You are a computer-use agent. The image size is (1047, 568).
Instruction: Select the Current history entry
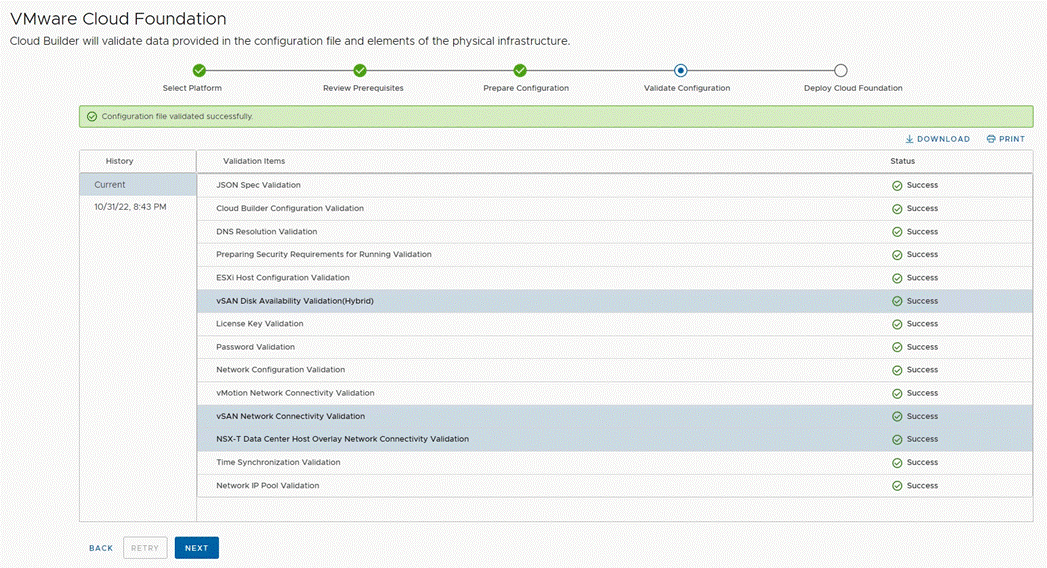coord(138,185)
